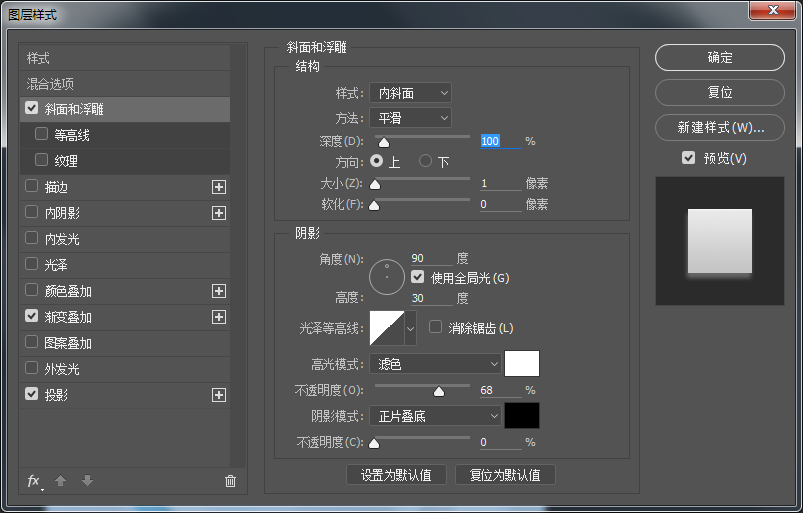Select the 外发光 effect row
Viewport: 803px width, 513px height.
pos(125,369)
